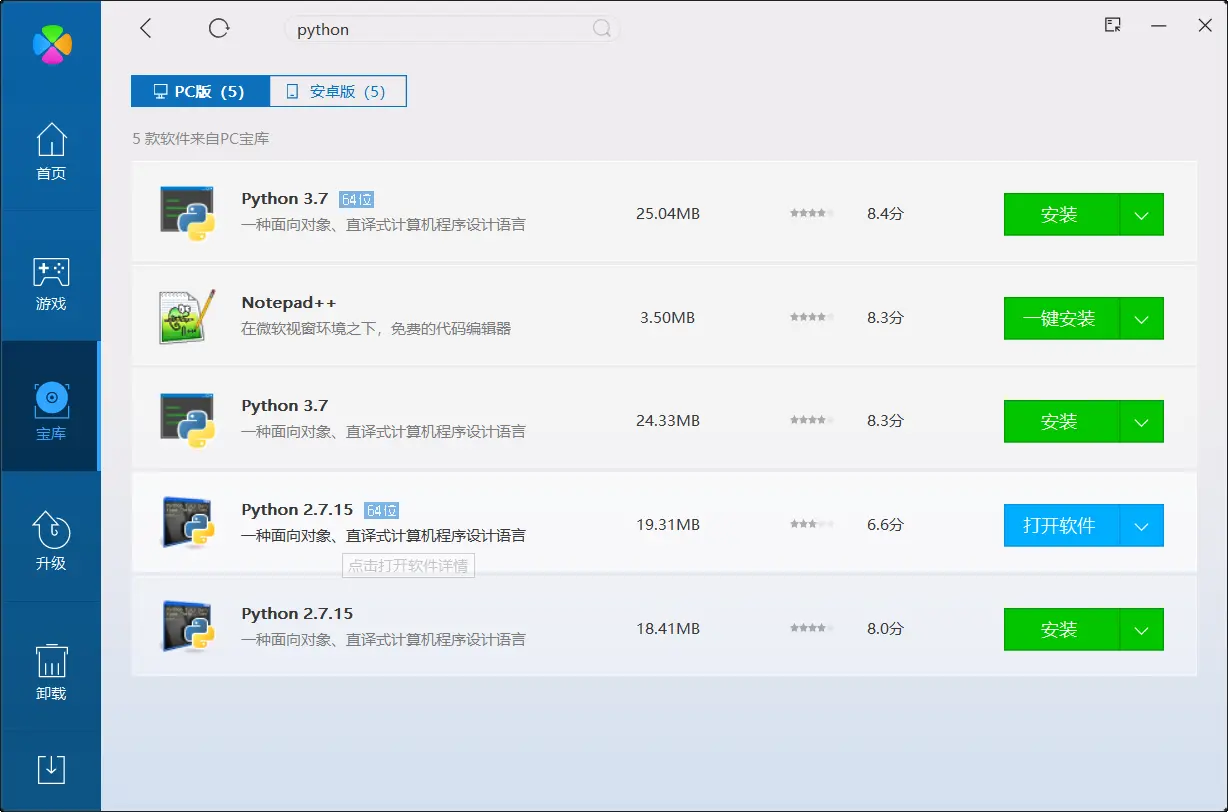Click the back arrow button
Viewport: 1228px width, 812px height.
pyautogui.click(x=146, y=28)
